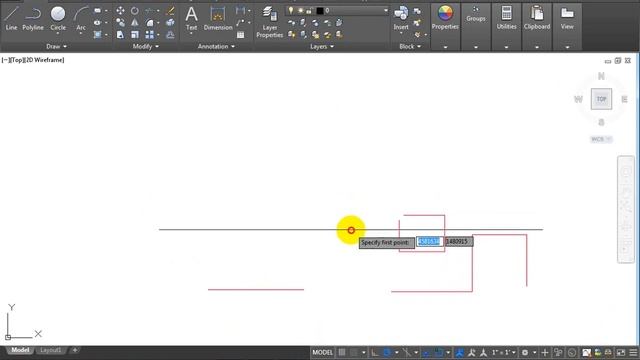Open the View panel
640x360 pixels.
tap(567, 18)
